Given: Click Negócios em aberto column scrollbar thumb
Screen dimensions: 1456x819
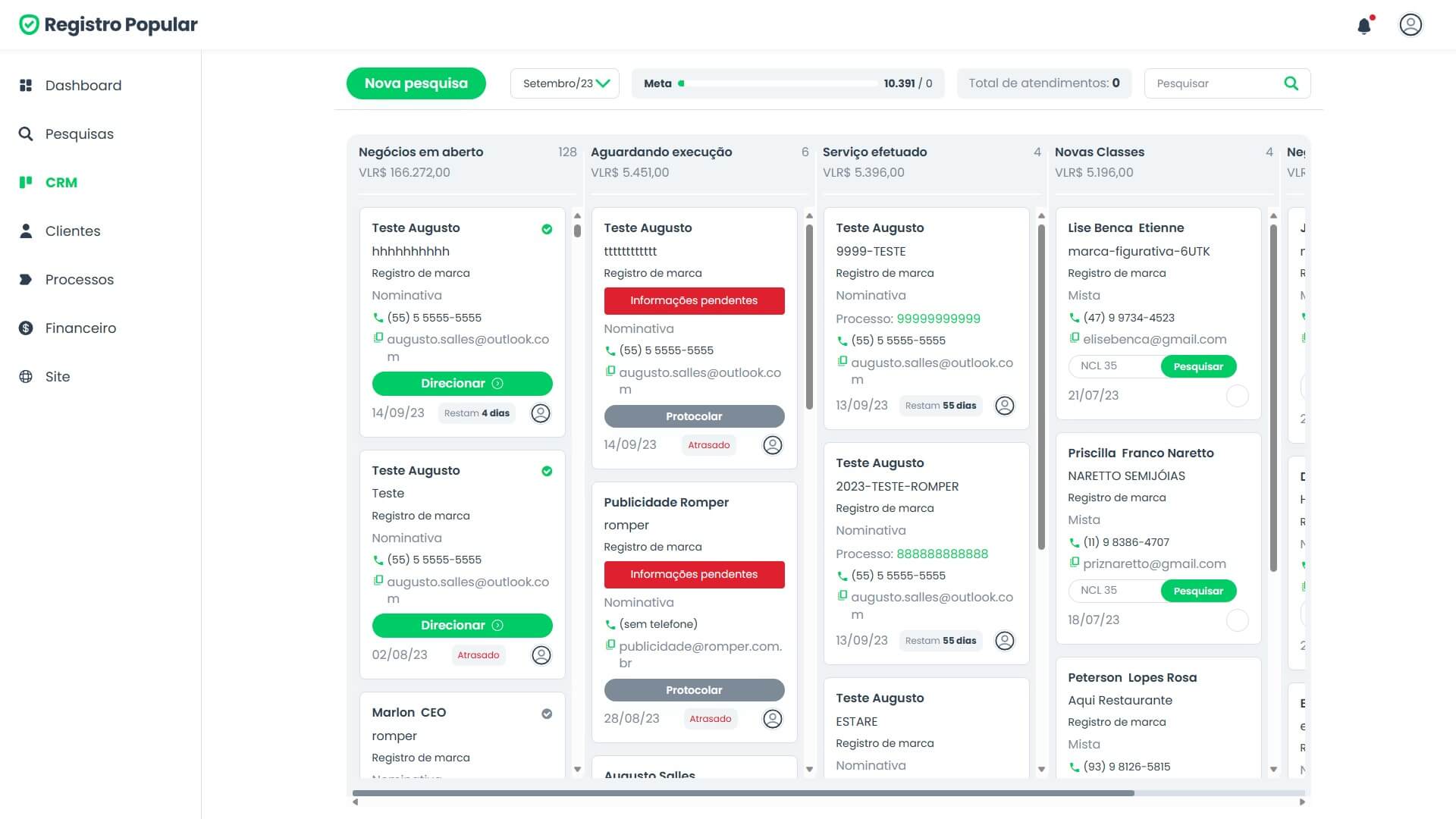Looking at the screenshot, I should (x=577, y=230).
